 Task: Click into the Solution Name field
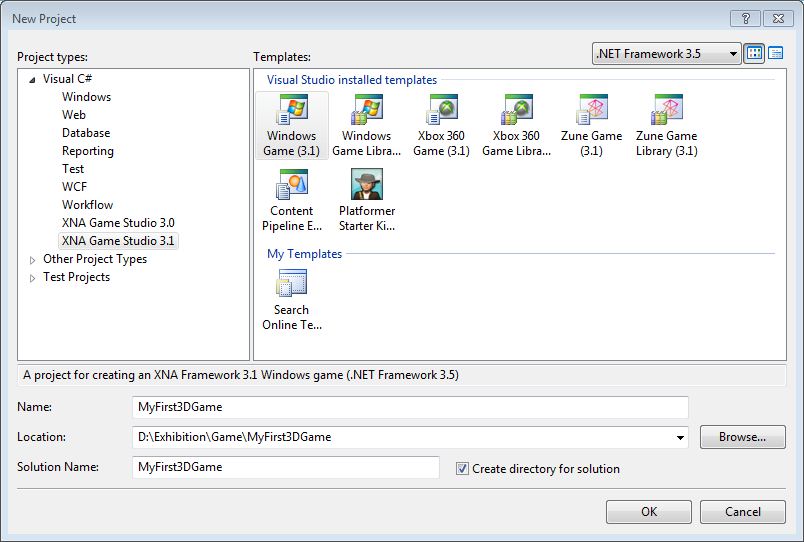tap(286, 467)
